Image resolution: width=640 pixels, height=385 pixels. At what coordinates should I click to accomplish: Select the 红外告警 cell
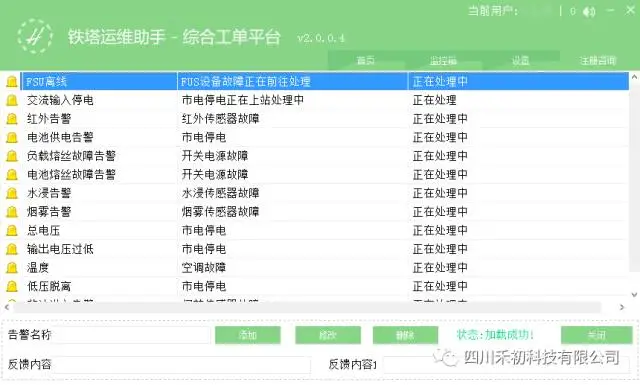point(49,119)
